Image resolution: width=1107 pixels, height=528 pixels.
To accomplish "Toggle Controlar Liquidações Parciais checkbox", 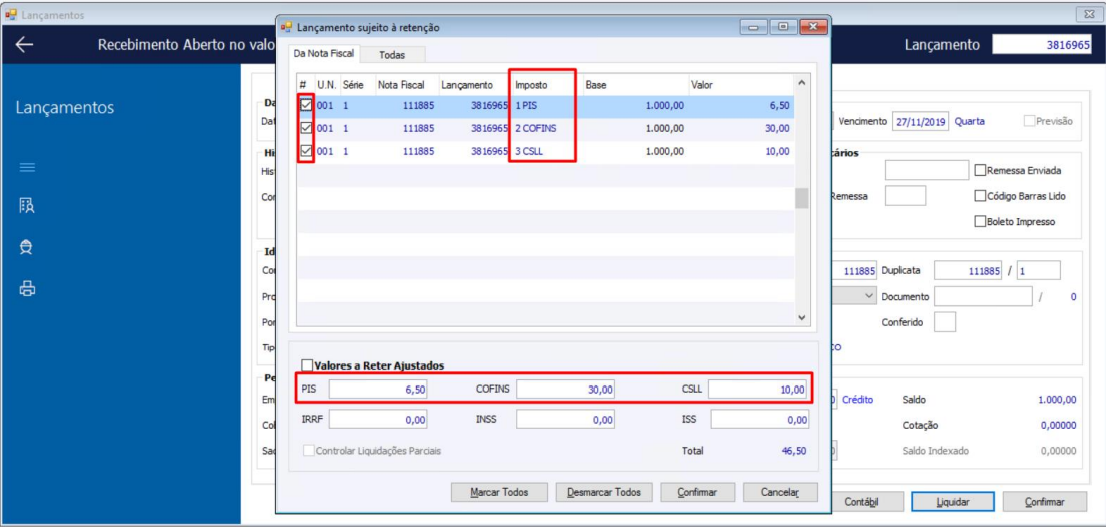I will click(308, 450).
